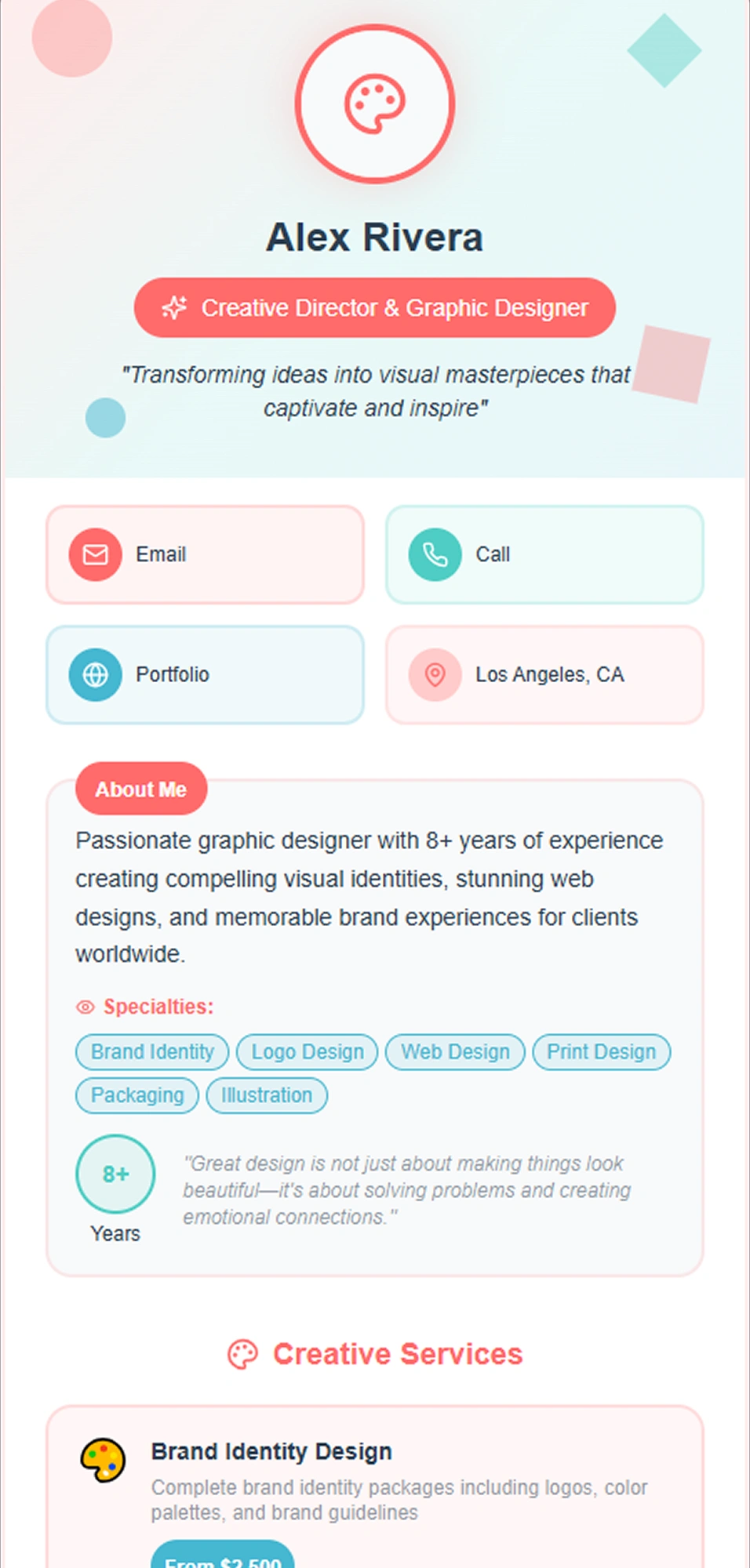Select the Web Design specialty tag
Screen dimensions: 750x1568
point(455,1051)
